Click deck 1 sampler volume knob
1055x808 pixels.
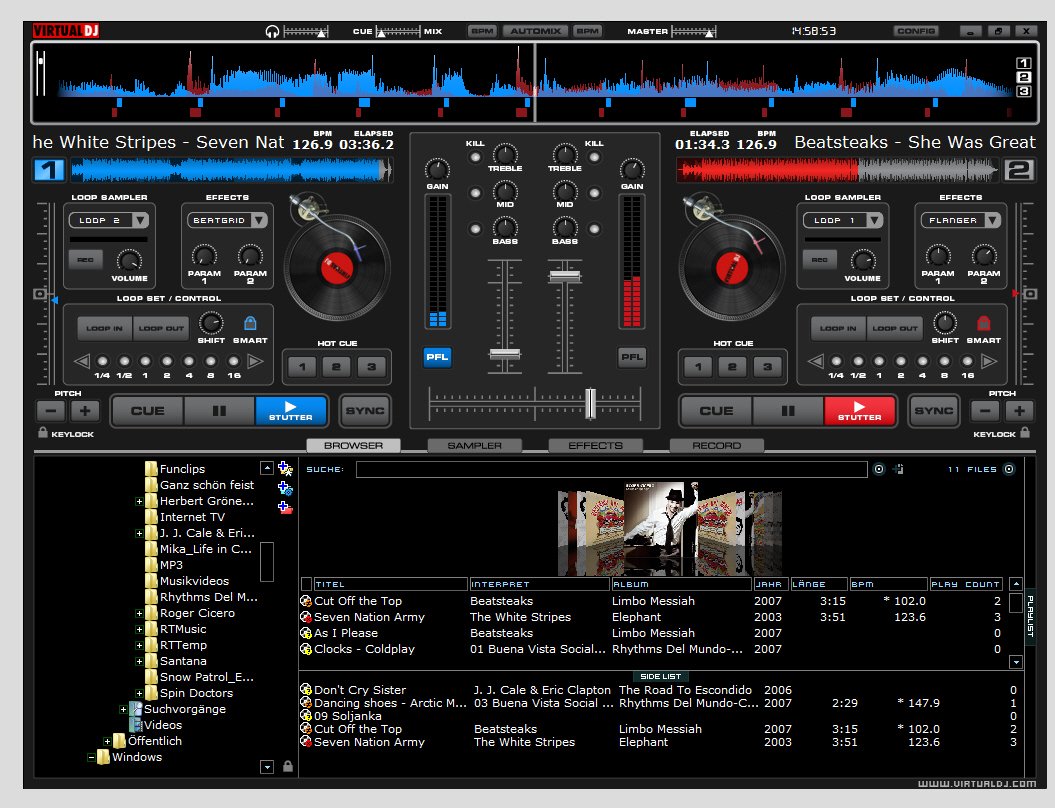129,260
